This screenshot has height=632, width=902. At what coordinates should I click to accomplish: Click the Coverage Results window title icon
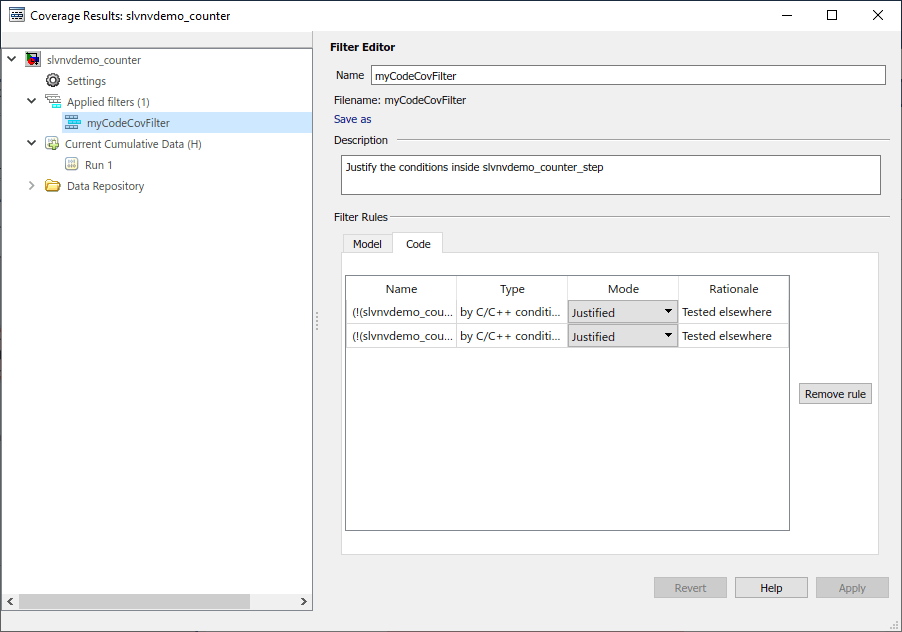coord(16,16)
